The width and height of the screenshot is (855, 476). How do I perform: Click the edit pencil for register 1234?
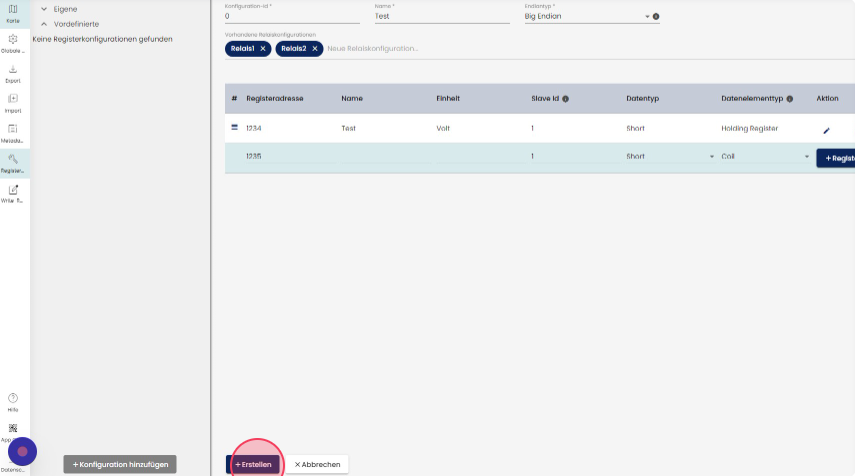click(826, 130)
